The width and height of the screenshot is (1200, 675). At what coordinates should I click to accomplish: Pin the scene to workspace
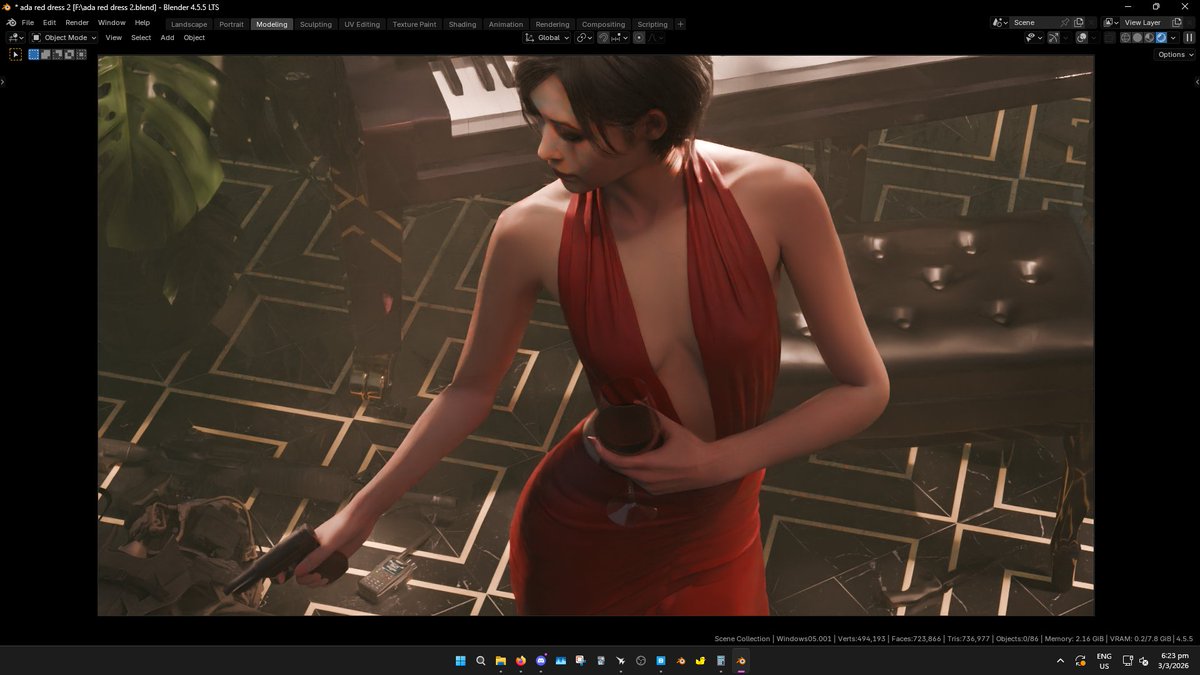click(x=1064, y=22)
